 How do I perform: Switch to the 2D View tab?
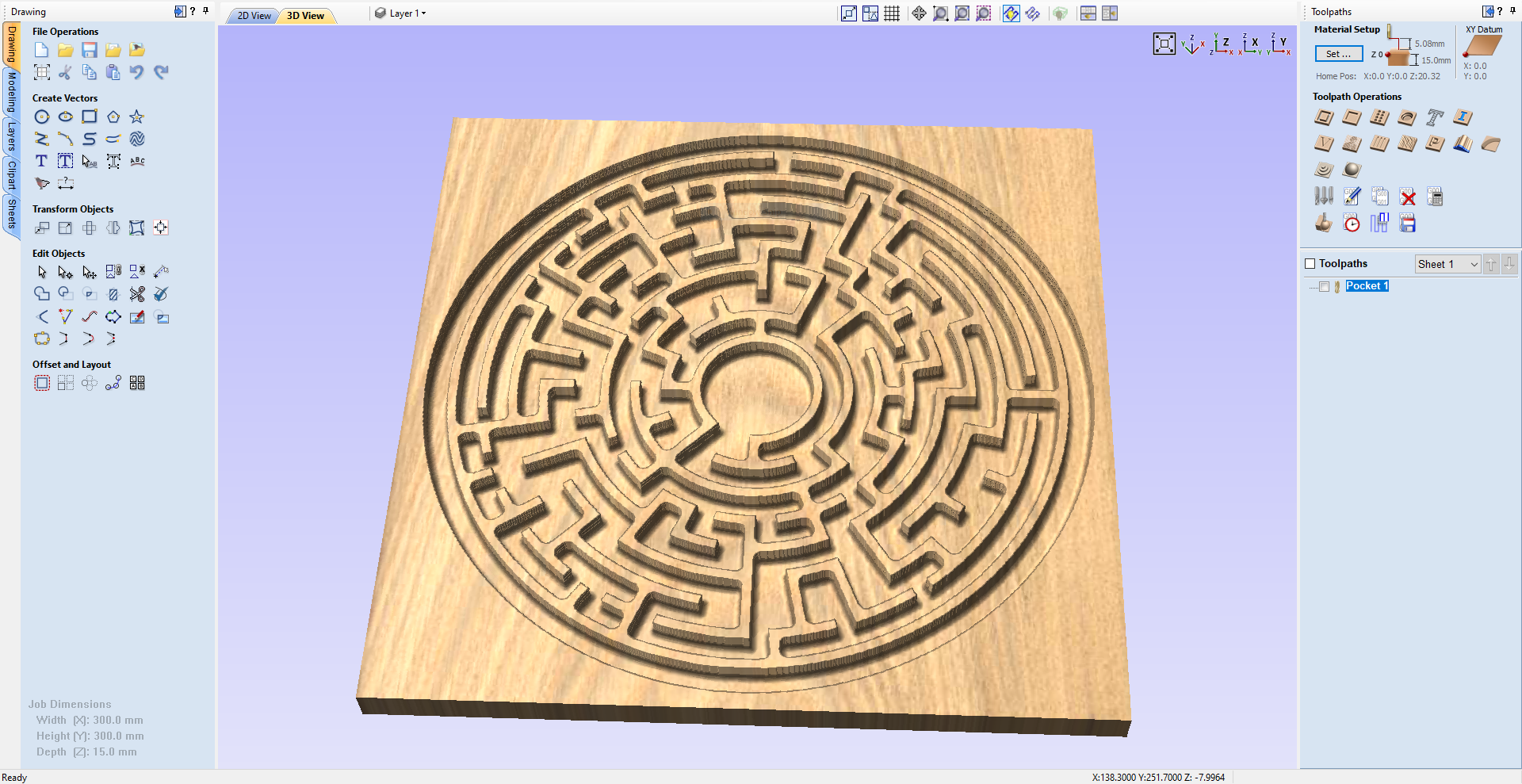coord(252,15)
